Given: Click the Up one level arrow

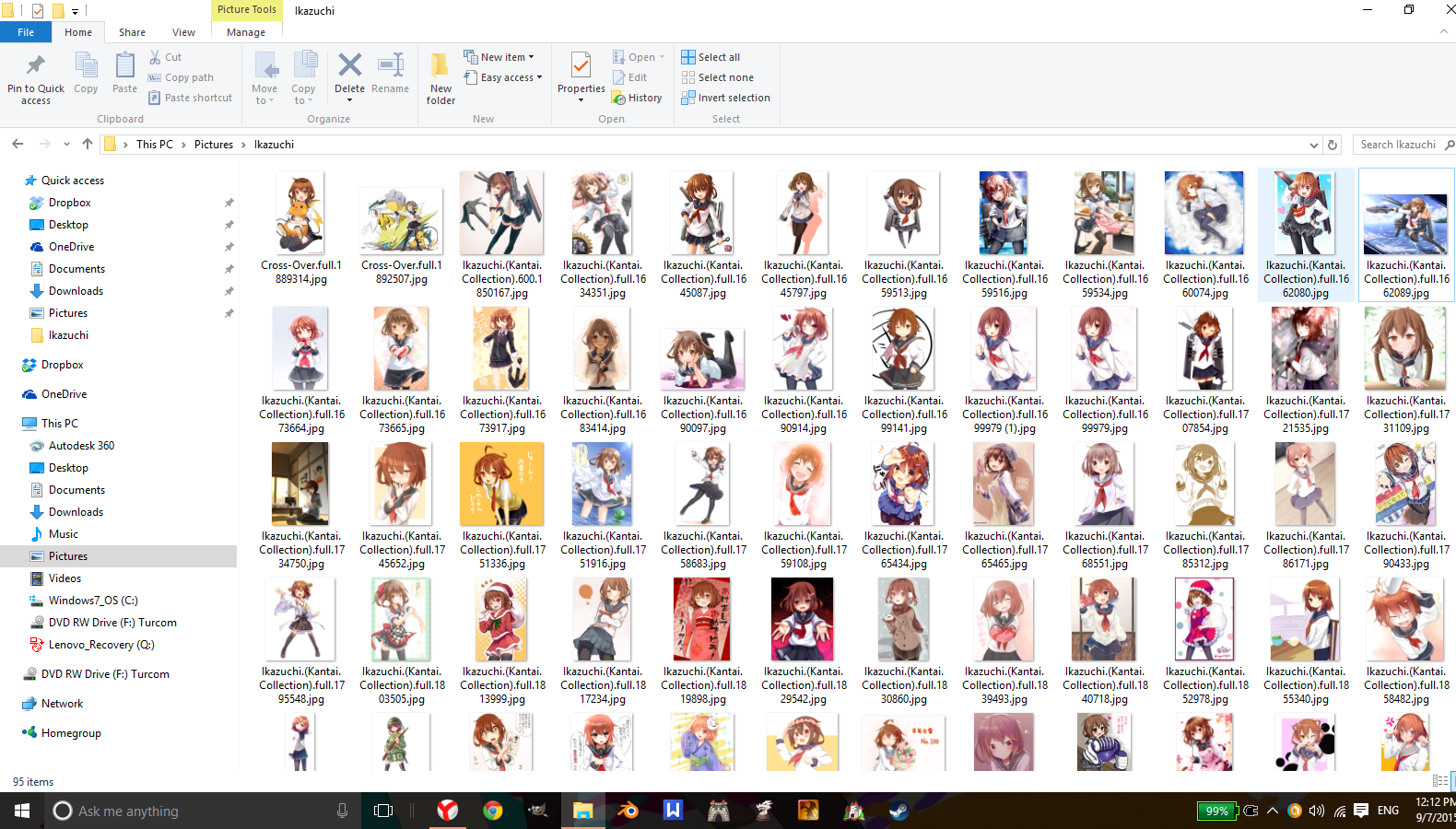Looking at the screenshot, I should pyautogui.click(x=88, y=145).
